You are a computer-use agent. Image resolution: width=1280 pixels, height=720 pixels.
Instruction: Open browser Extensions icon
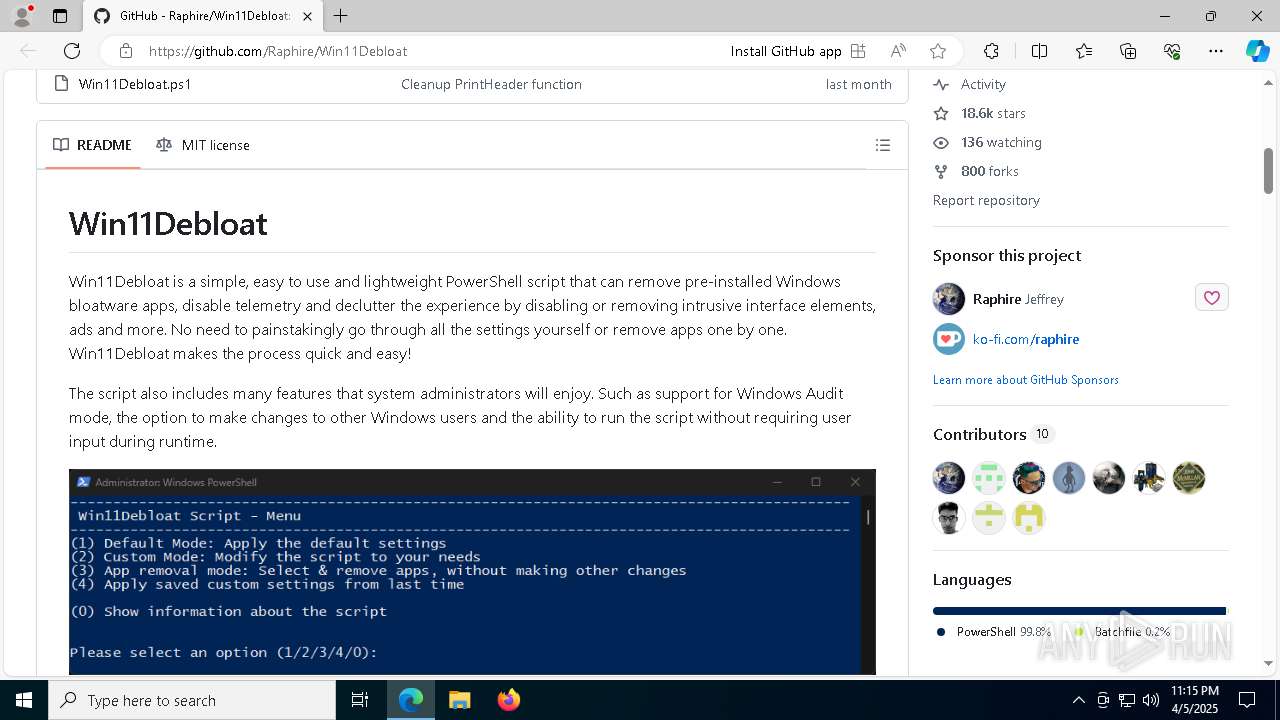(x=991, y=51)
